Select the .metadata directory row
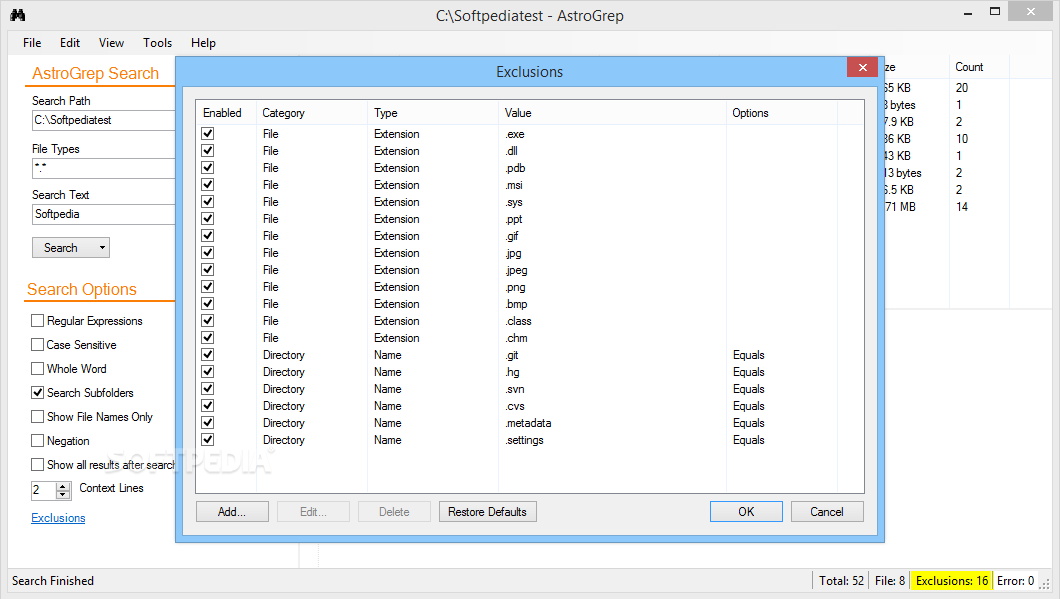The height and width of the screenshot is (599, 1060). click(529, 423)
